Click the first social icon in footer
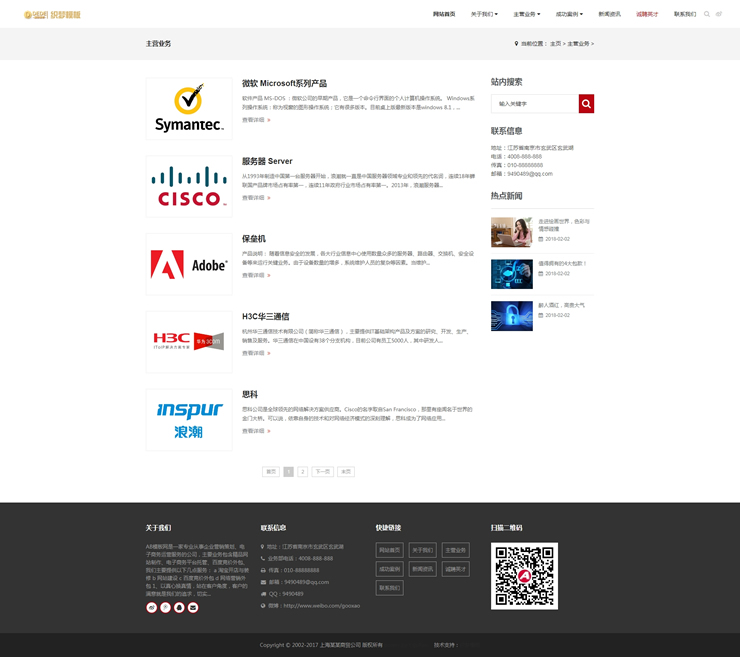Screen dimensions: 740x657 point(152,607)
